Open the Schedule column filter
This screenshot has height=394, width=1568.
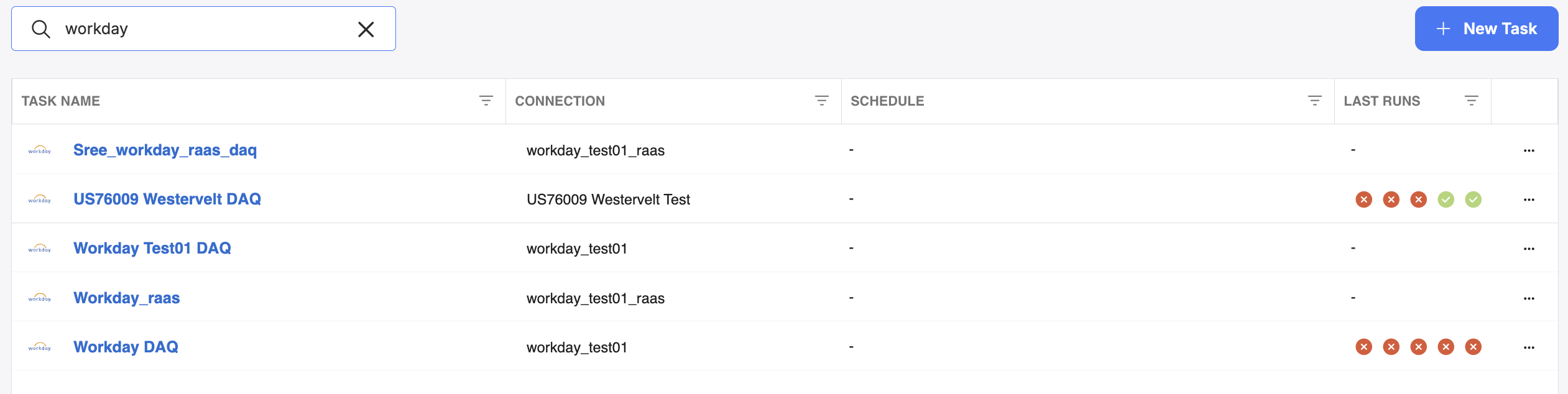[x=1315, y=101]
